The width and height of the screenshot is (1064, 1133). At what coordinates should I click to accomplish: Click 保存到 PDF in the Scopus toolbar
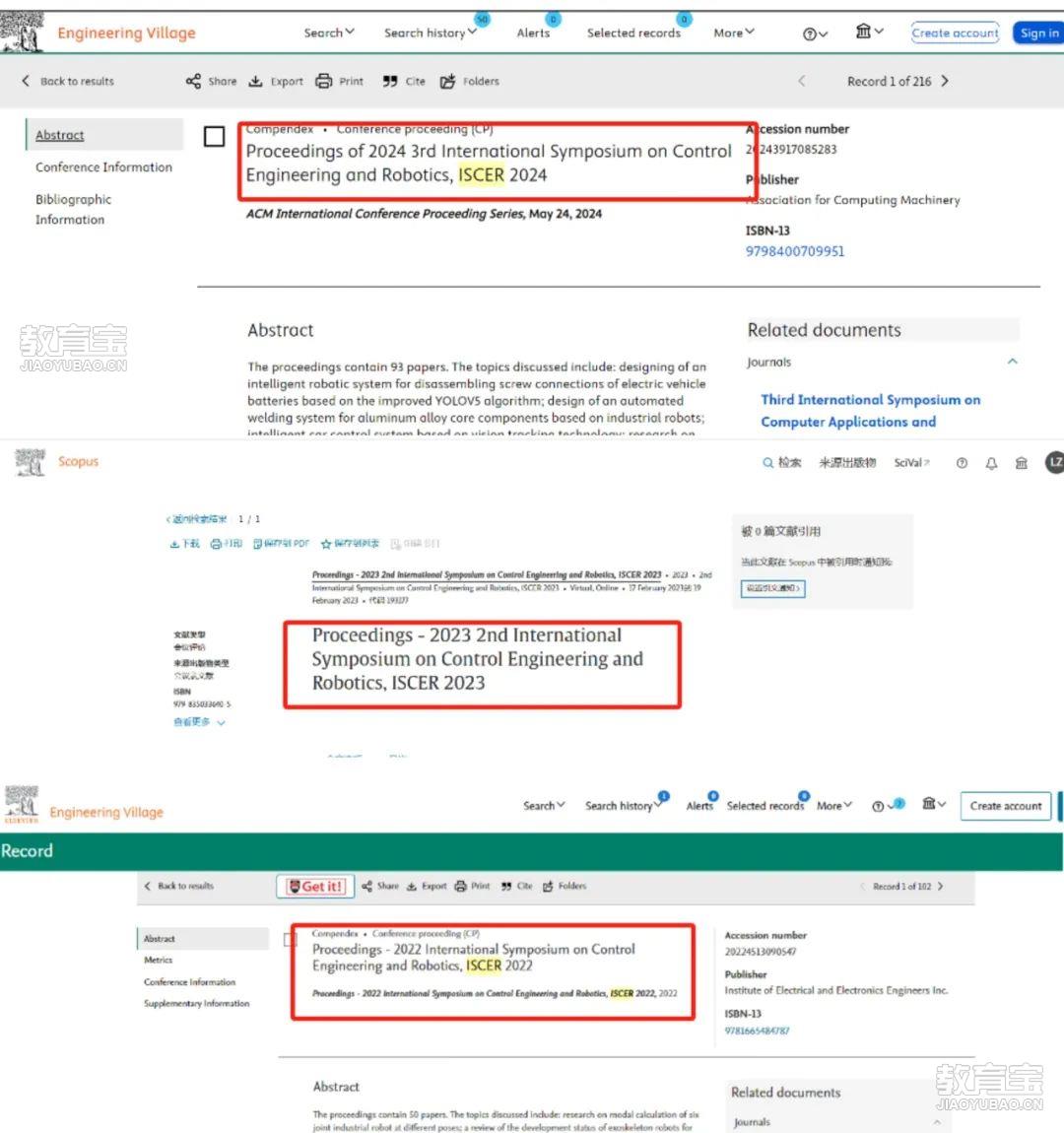(281, 544)
